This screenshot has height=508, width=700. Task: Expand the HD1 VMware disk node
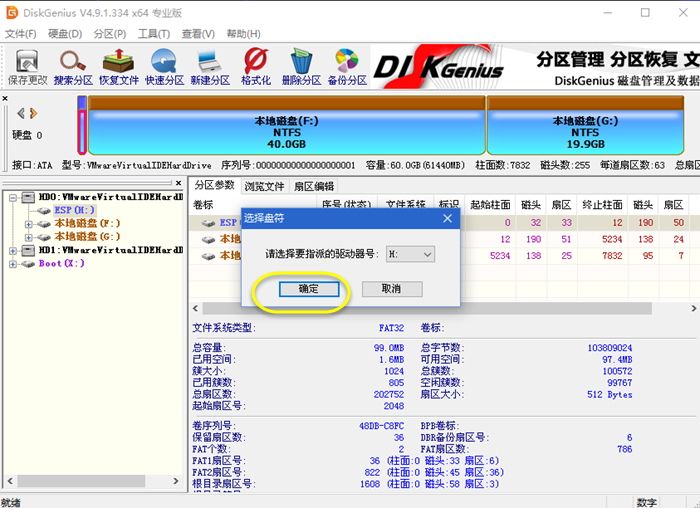(x=13, y=250)
